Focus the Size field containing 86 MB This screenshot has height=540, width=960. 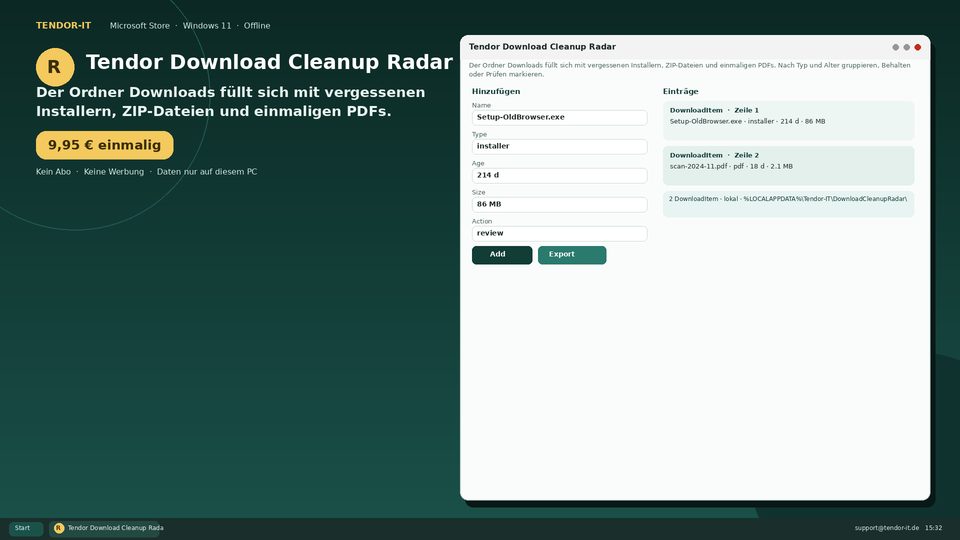[x=560, y=204]
